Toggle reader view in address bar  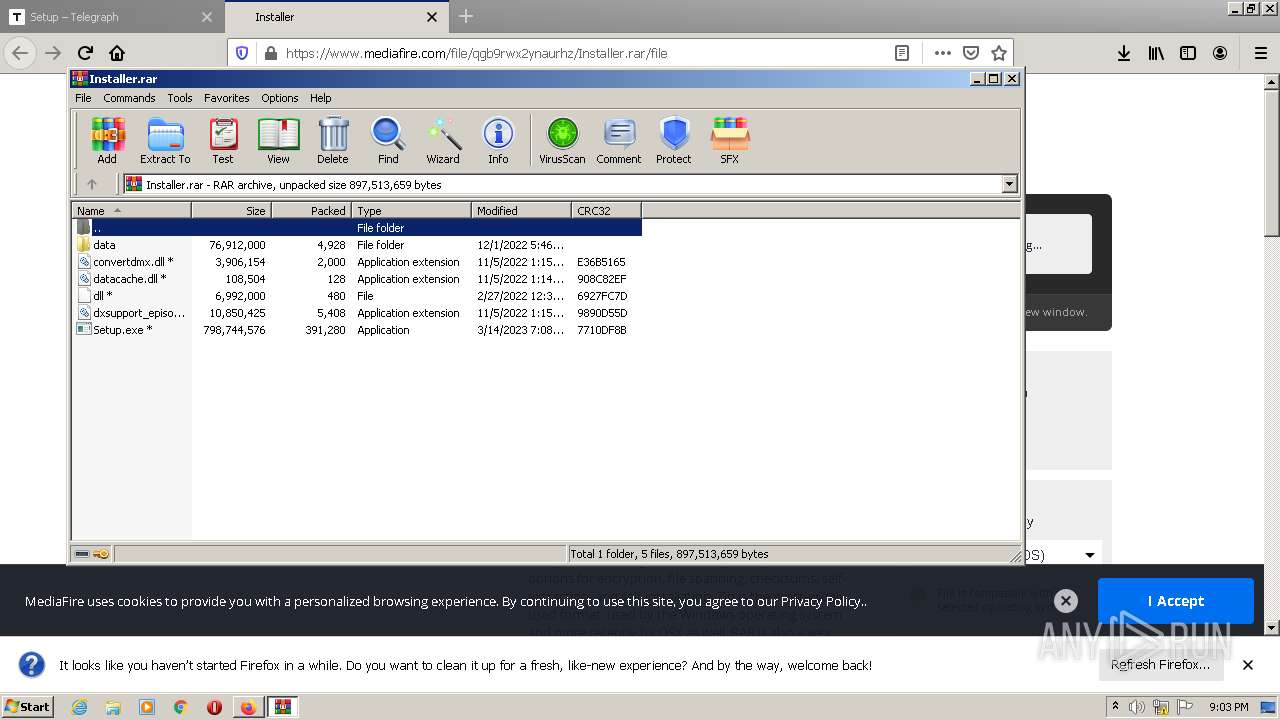click(x=901, y=53)
